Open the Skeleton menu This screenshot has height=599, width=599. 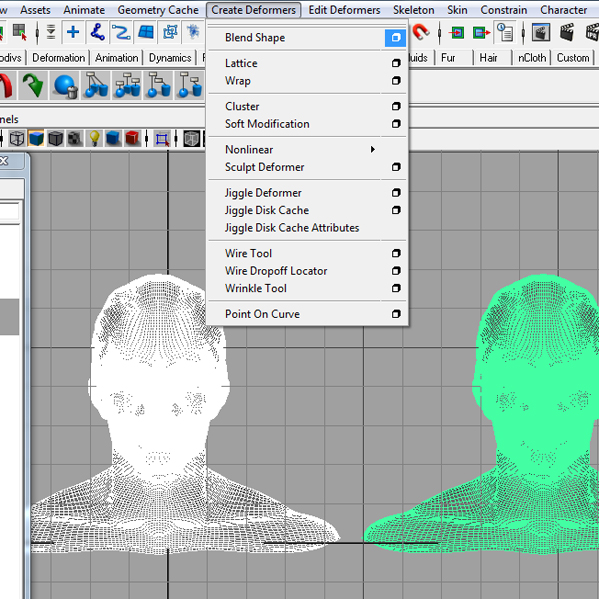point(413,10)
